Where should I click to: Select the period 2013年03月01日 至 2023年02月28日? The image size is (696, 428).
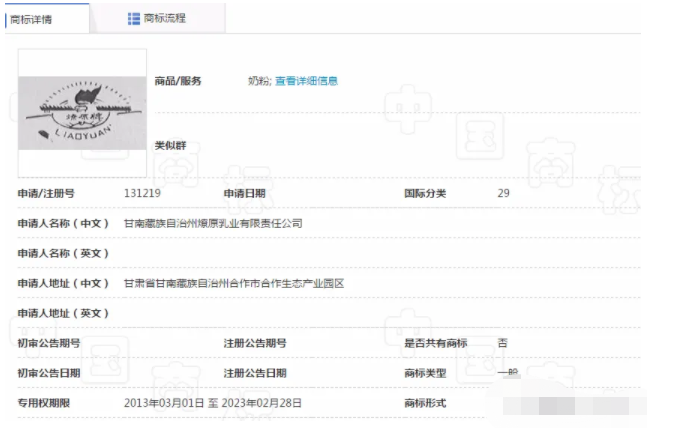click(x=213, y=403)
